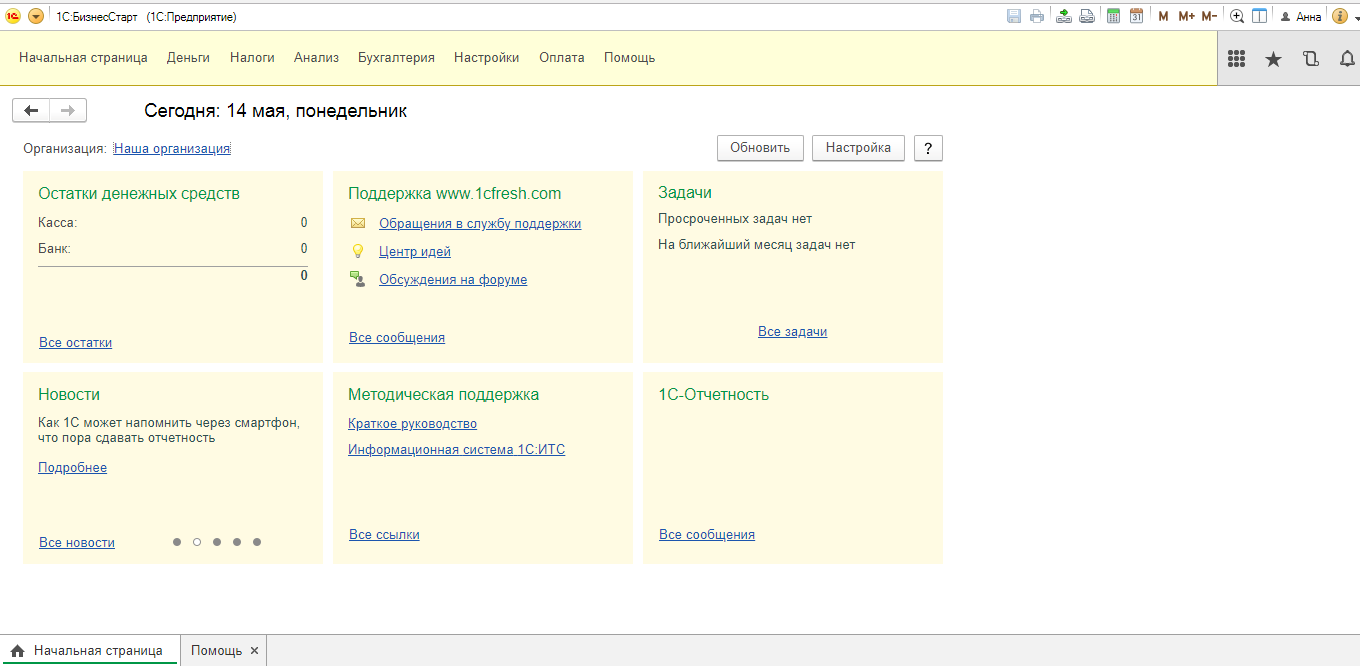Open notifications via the bell icon
This screenshot has width=1360, height=666.
1347,59
